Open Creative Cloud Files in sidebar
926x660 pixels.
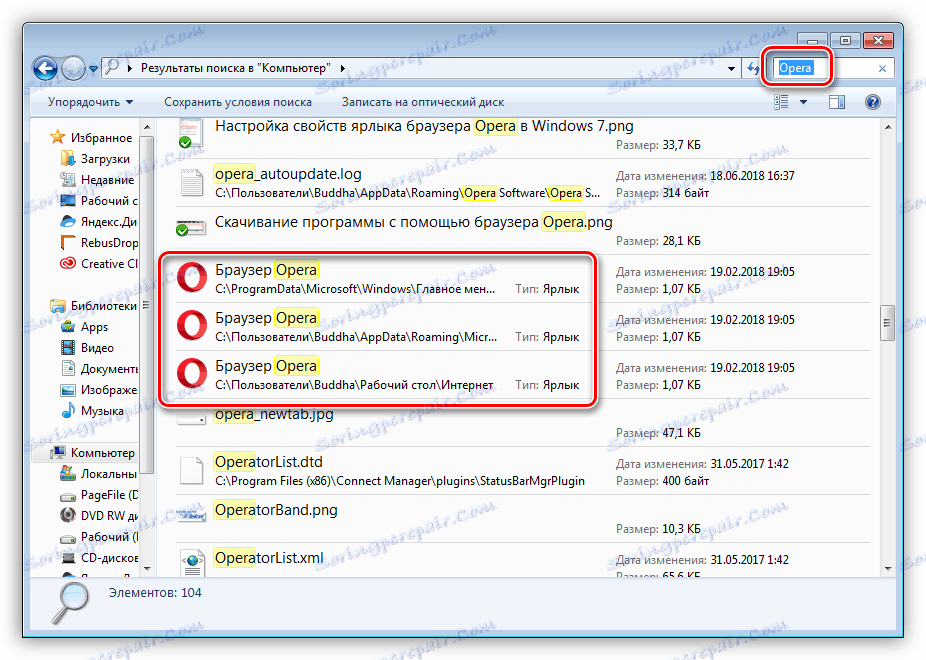99,264
